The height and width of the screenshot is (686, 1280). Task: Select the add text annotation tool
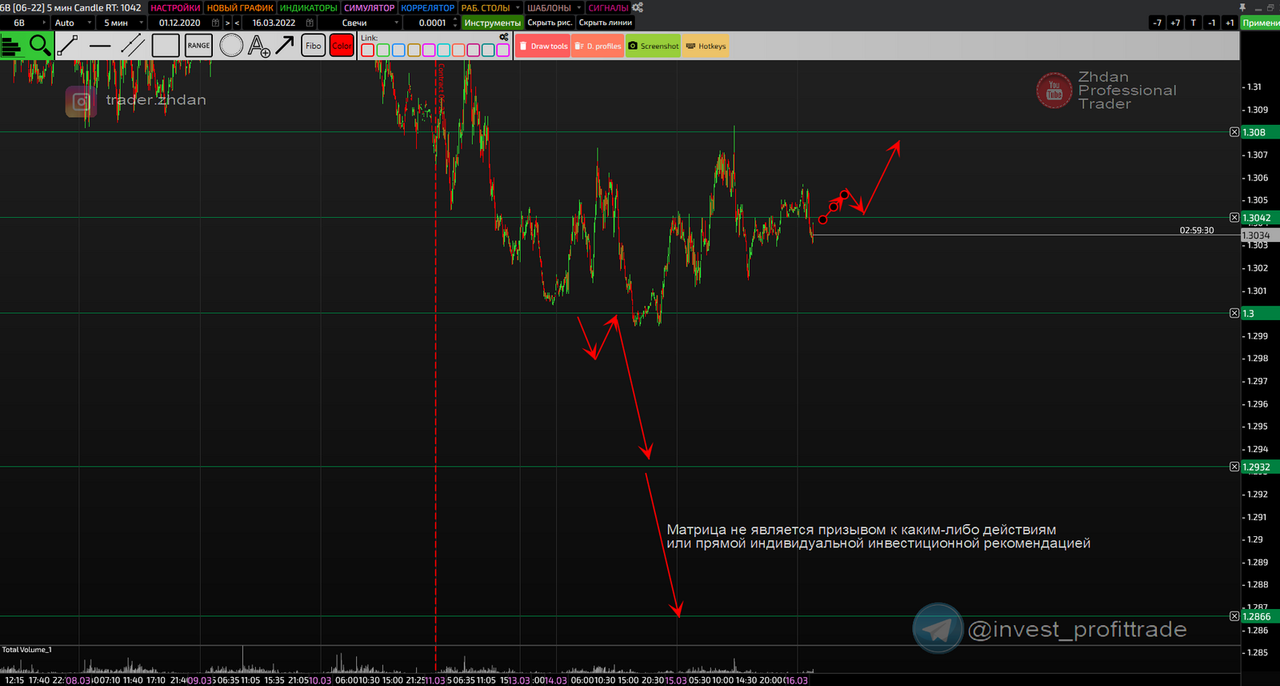click(259, 45)
